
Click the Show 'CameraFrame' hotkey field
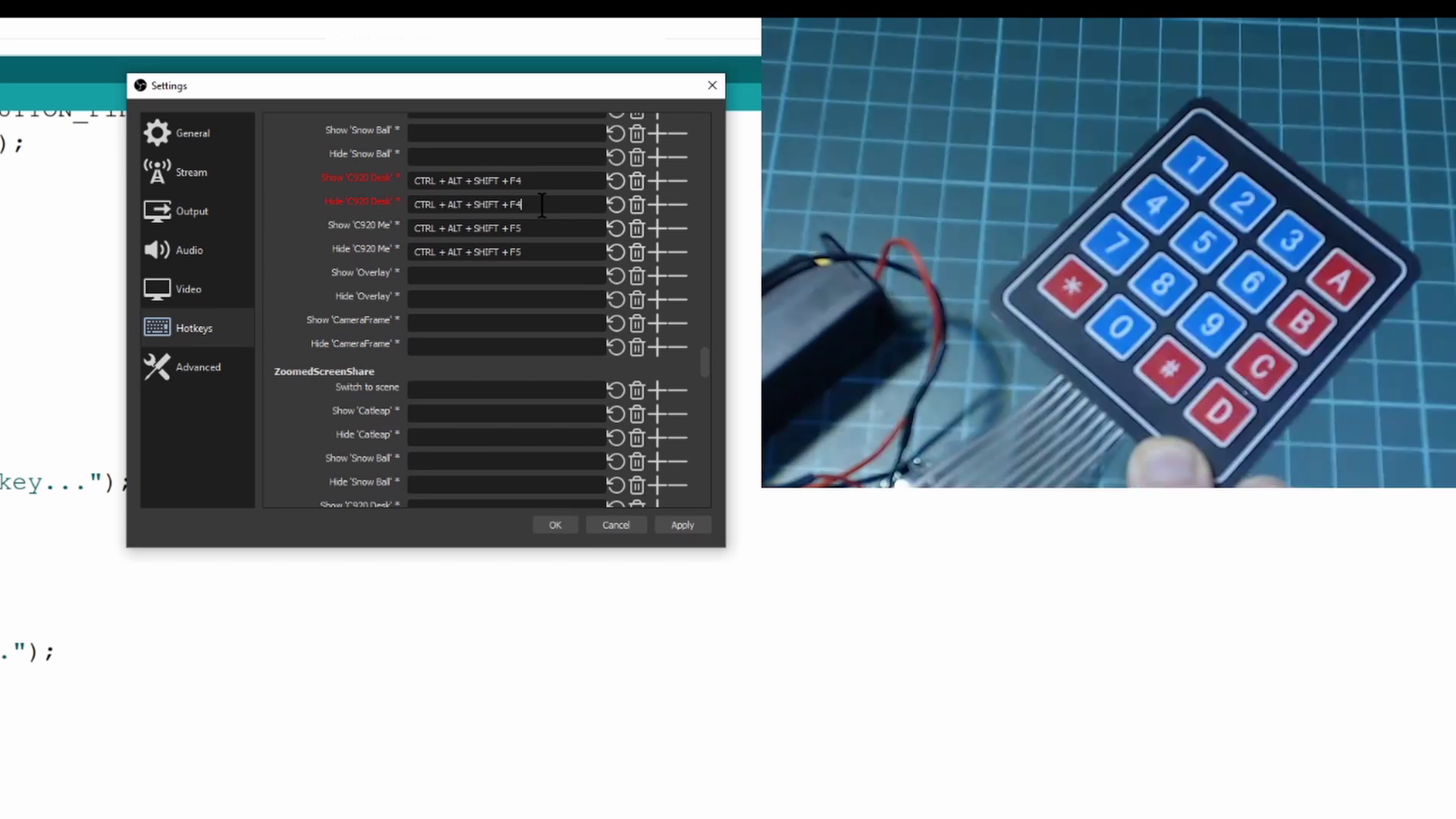(x=505, y=323)
